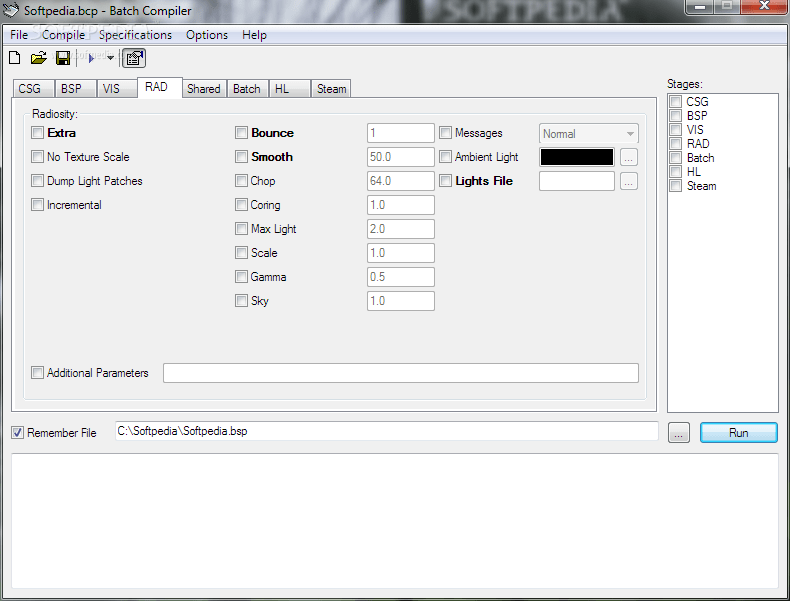Enable the Lights File checkbox
The height and width of the screenshot is (601, 790).
pos(445,181)
